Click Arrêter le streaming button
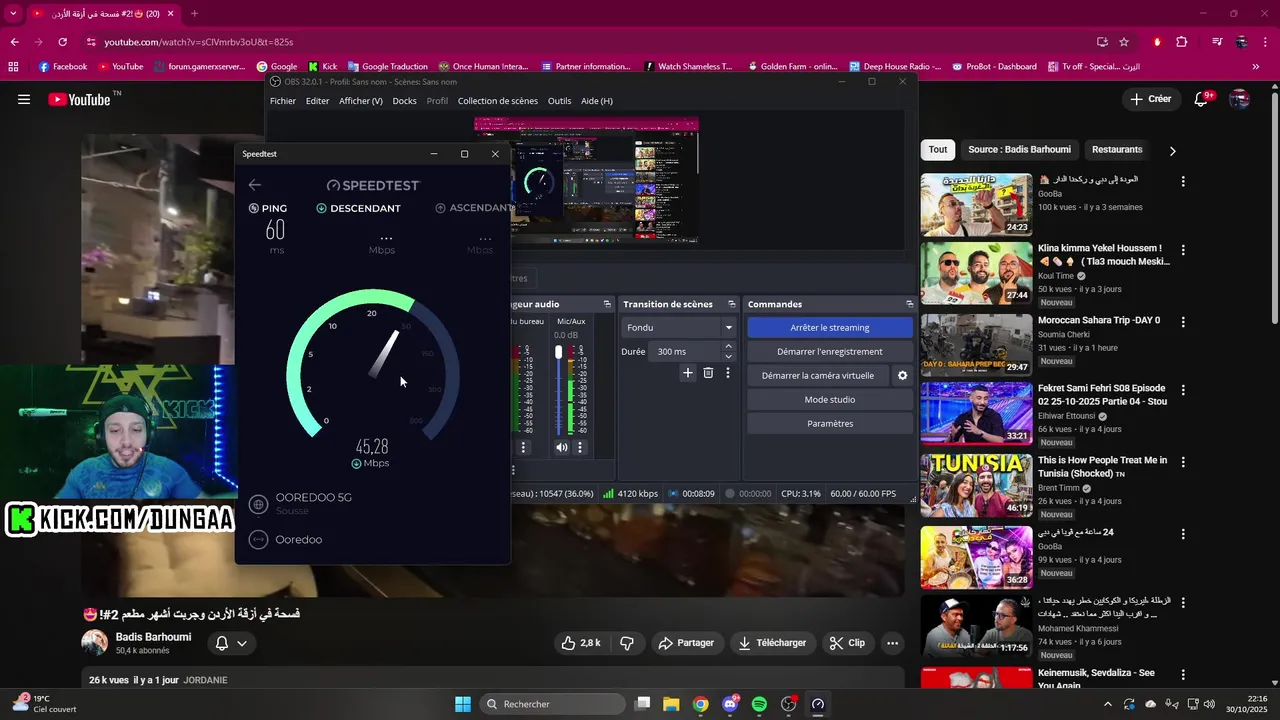Image resolution: width=1280 pixels, height=720 pixels. tap(830, 328)
